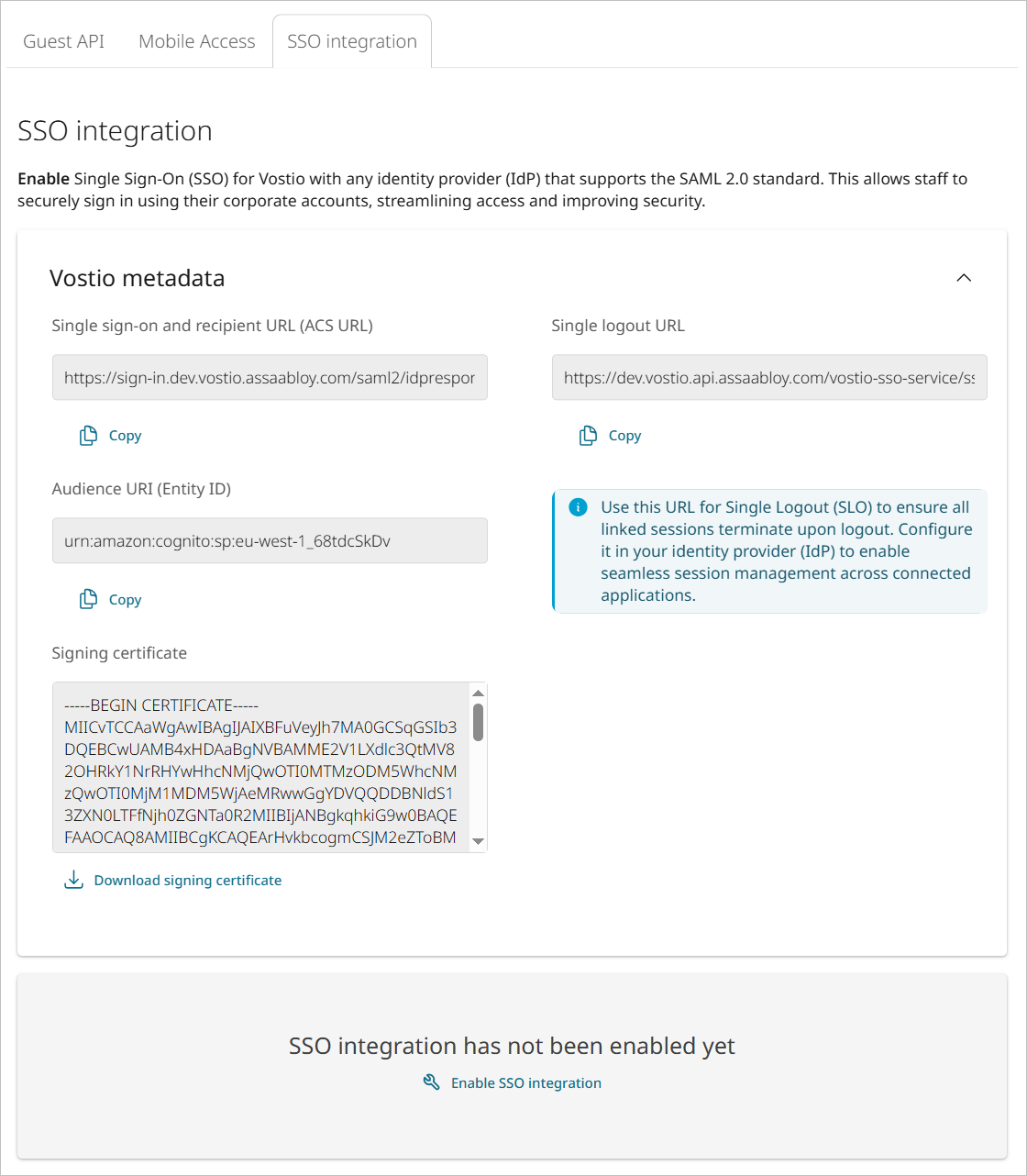Collapse the Vostio metadata section

point(964,278)
